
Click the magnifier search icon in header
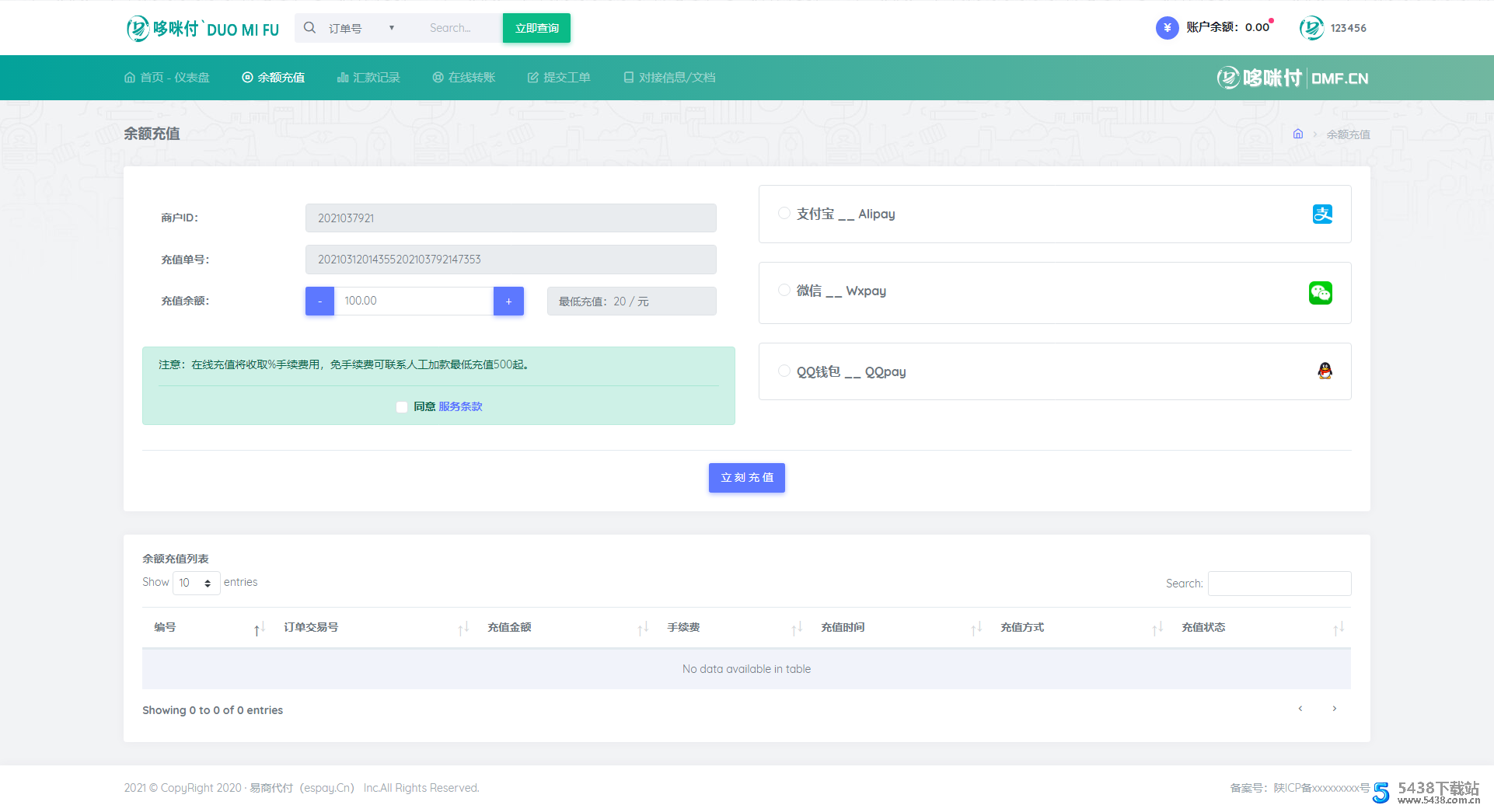pyautogui.click(x=309, y=28)
